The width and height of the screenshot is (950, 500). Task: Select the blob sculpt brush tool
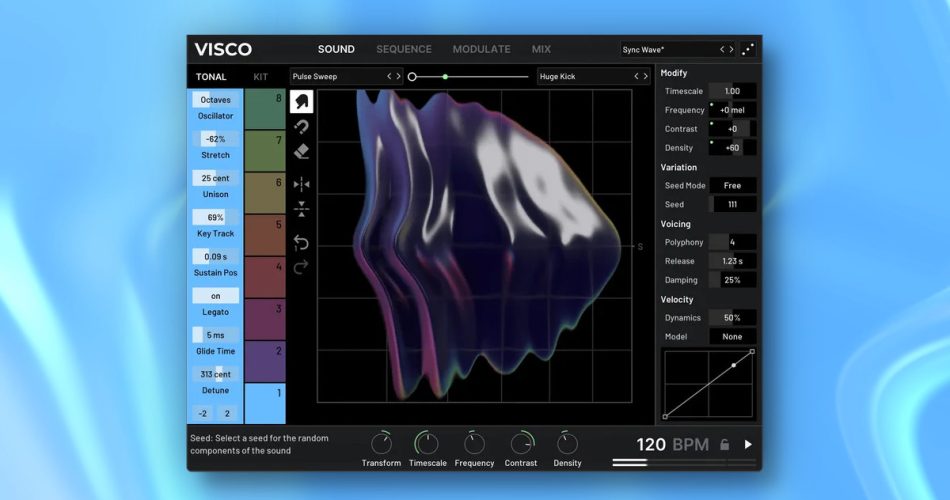[x=302, y=101]
